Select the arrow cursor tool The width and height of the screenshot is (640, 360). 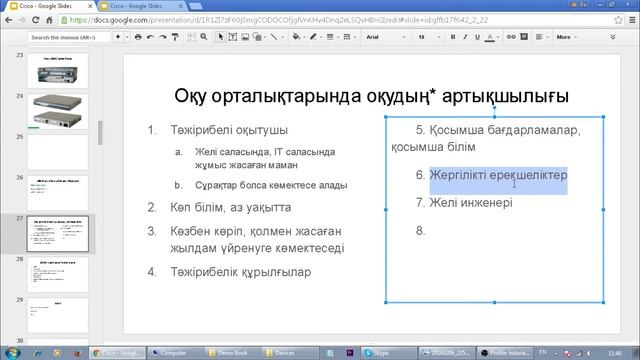tap(220, 37)
